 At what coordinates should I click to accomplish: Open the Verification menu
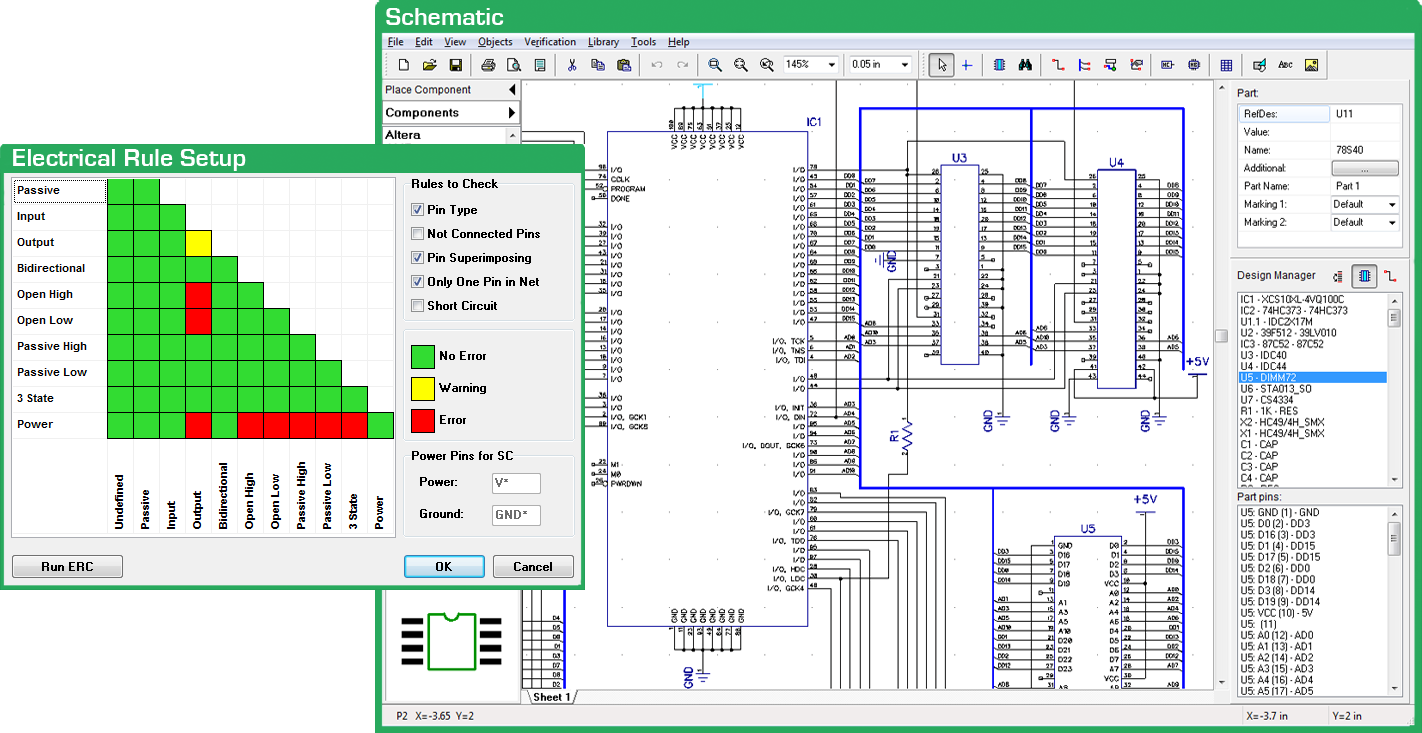[550, 42]
